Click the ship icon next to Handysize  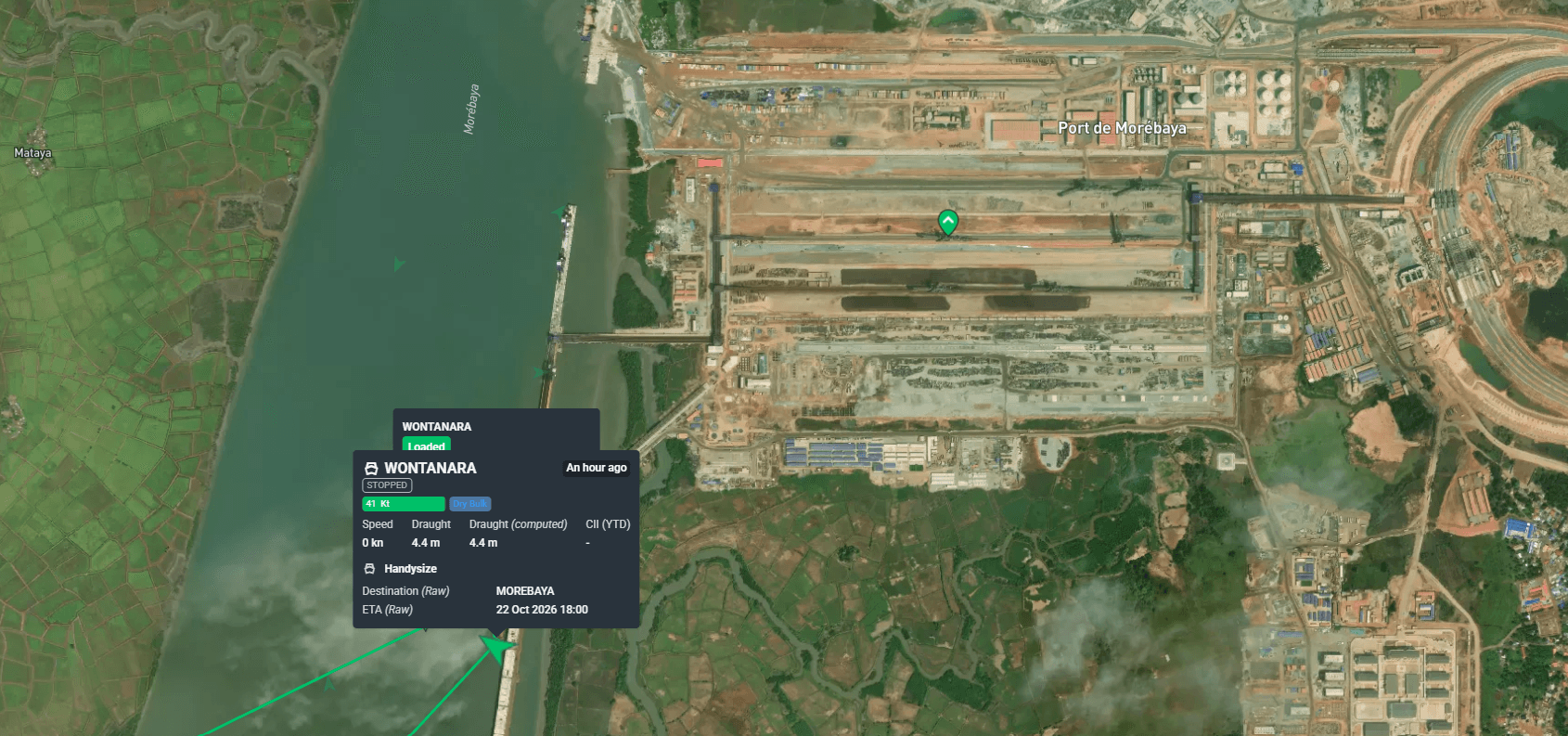[x=369, y=569]
